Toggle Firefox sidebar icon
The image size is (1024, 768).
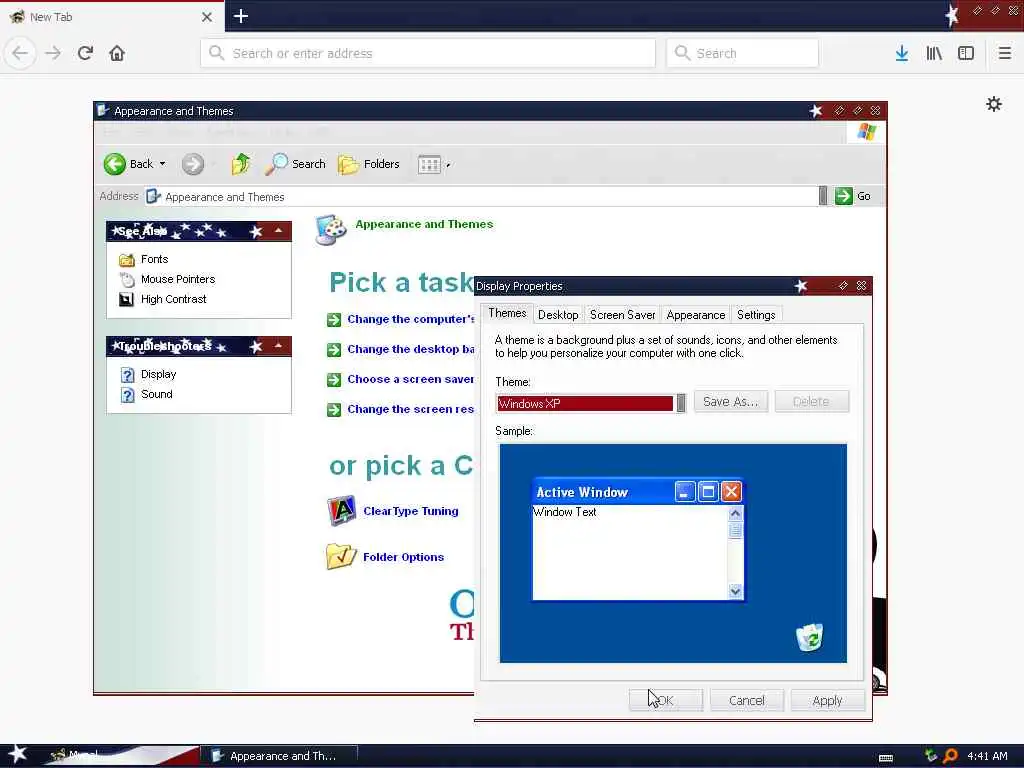pos(966,53)
